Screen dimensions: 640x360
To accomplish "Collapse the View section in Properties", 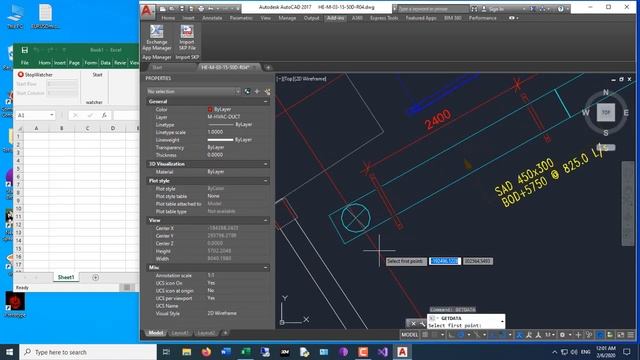I will (266, 220).
